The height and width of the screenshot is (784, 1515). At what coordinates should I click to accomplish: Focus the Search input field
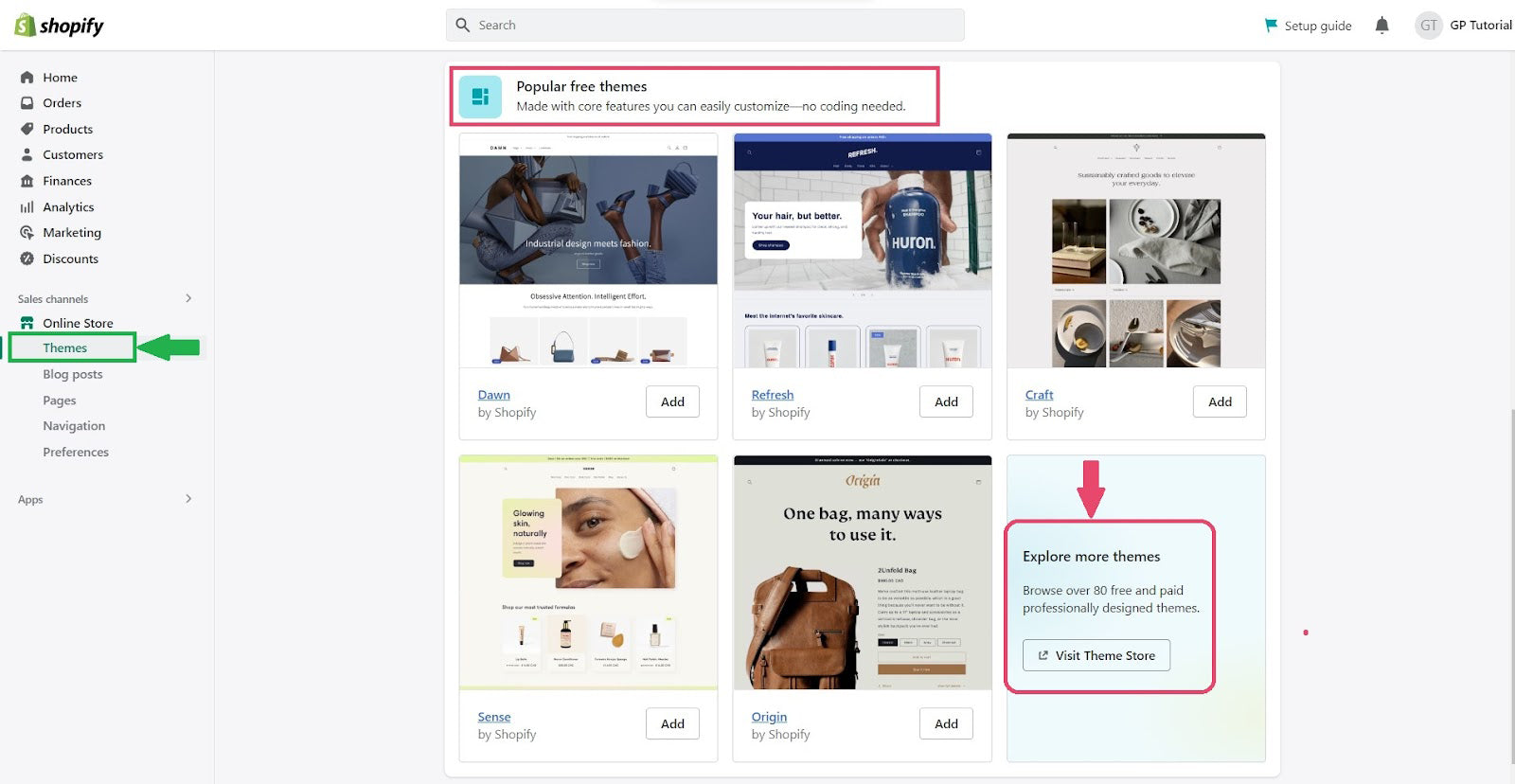coord(704,26)
